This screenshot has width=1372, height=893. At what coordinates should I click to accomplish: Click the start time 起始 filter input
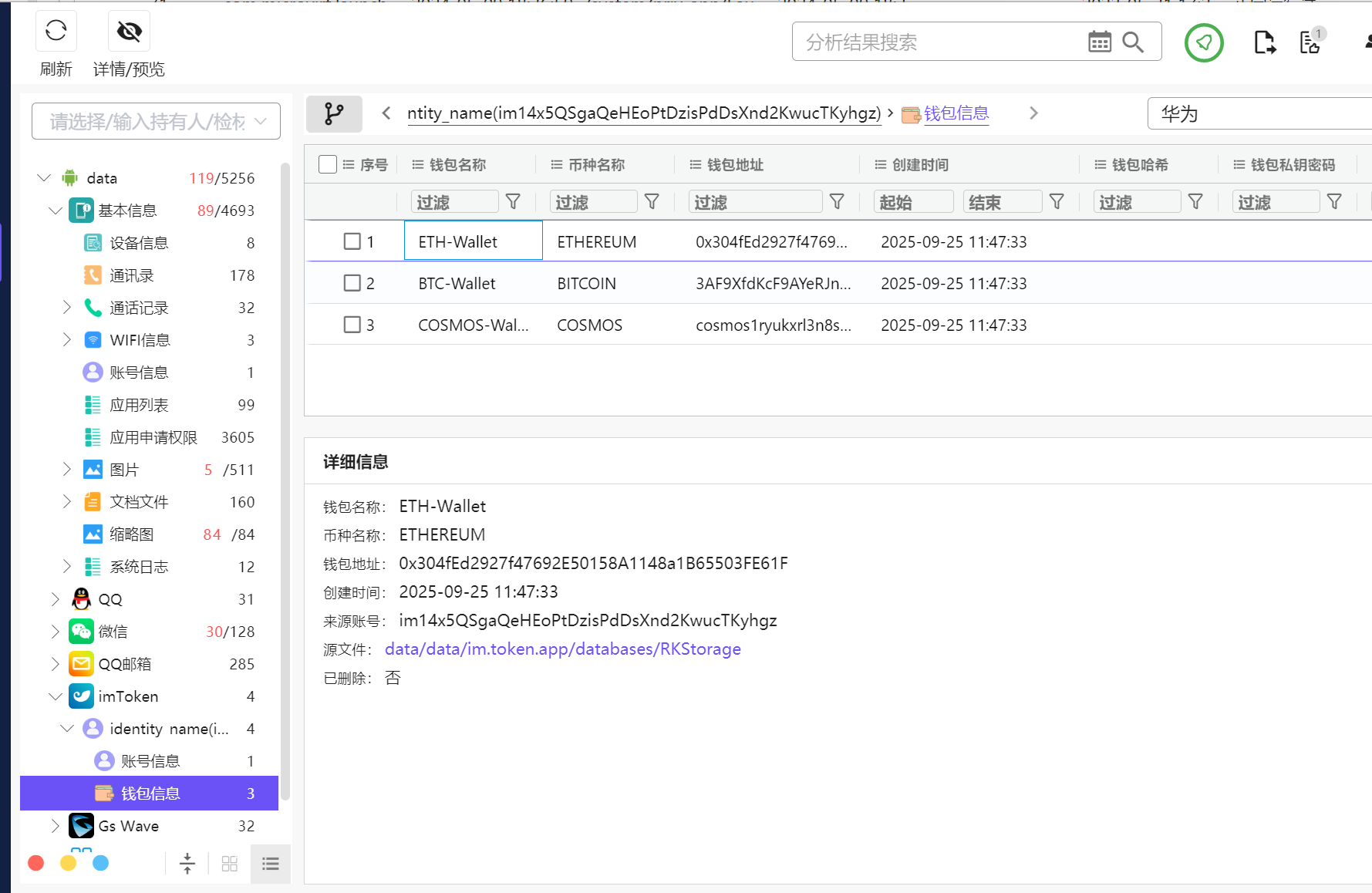tap(914, 202)
